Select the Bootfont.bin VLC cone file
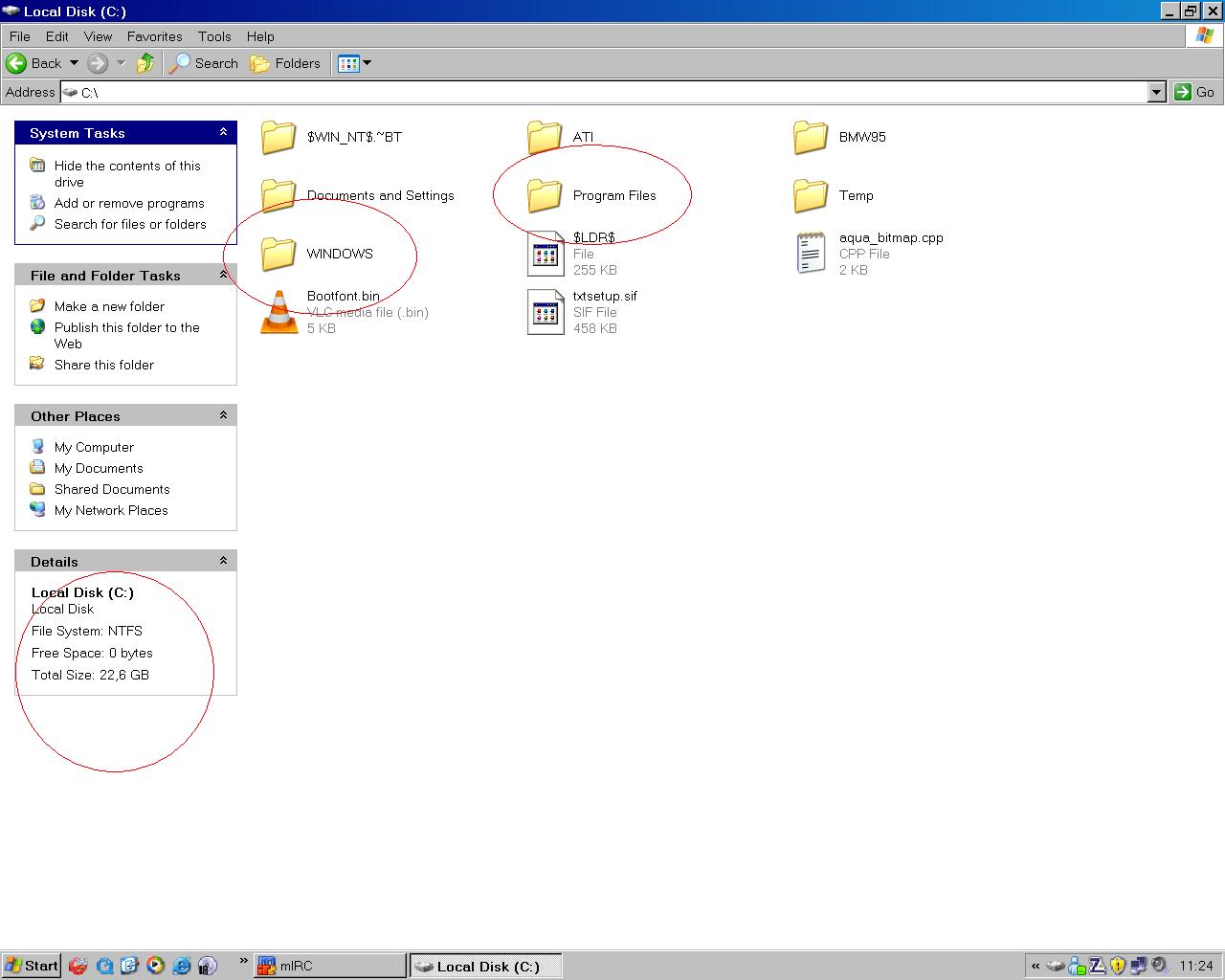The height and width of the screenshot is (980, 1225). click(x=279, y=312)
